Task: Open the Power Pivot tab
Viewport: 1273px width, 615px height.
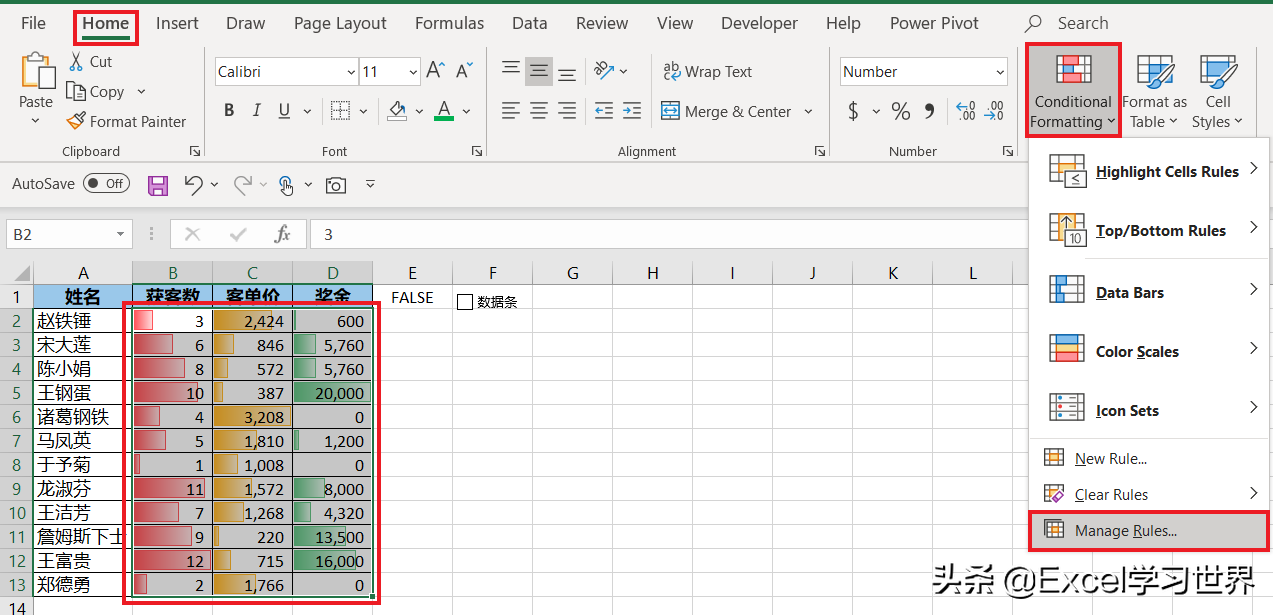Action: [x=935, y=23]
